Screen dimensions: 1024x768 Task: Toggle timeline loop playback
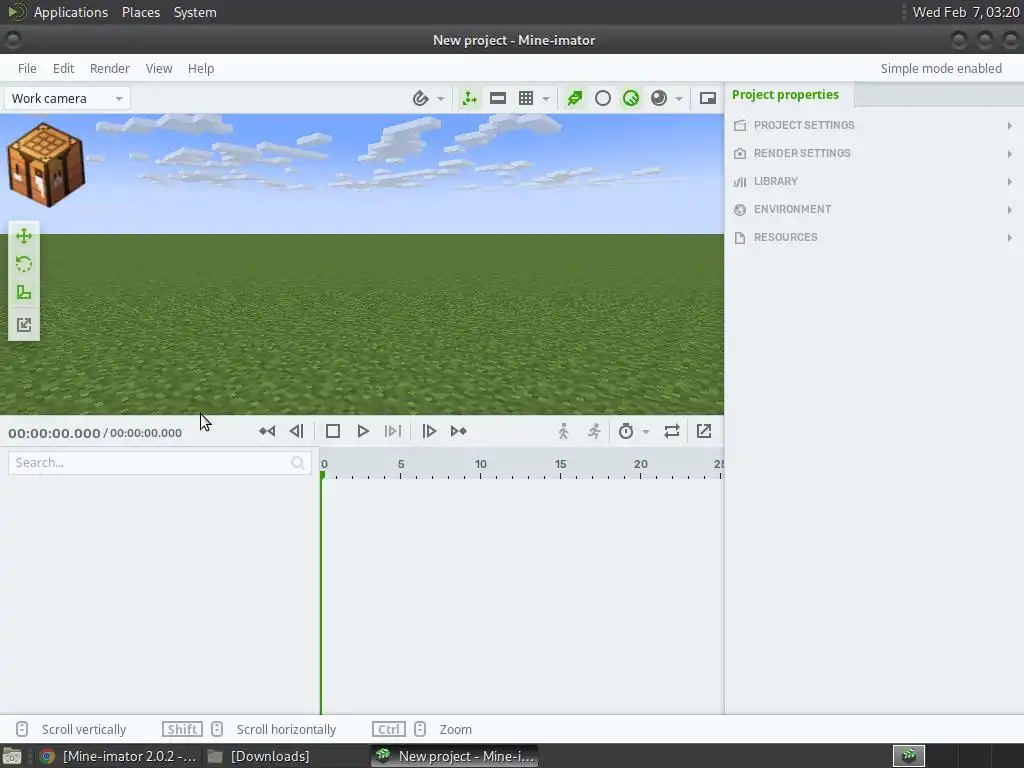[672, 432]
